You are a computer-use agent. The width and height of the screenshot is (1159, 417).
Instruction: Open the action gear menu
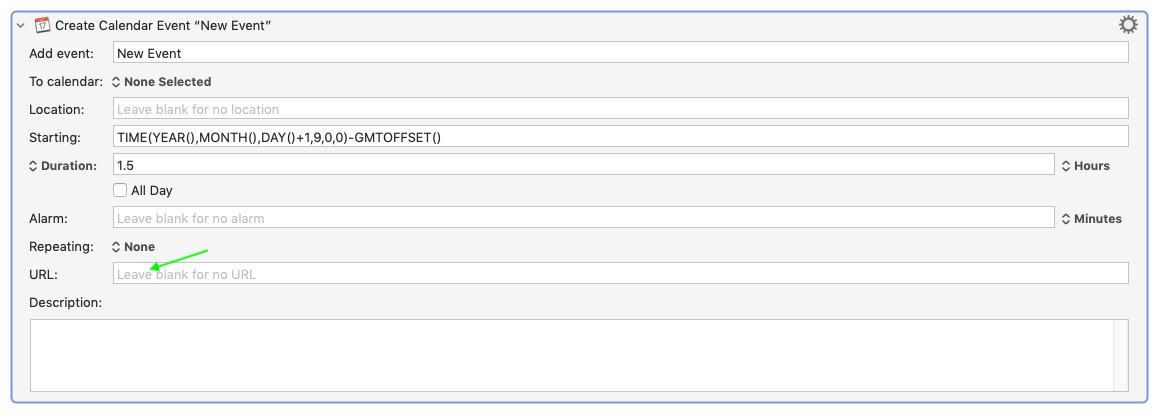[1128, 25]
